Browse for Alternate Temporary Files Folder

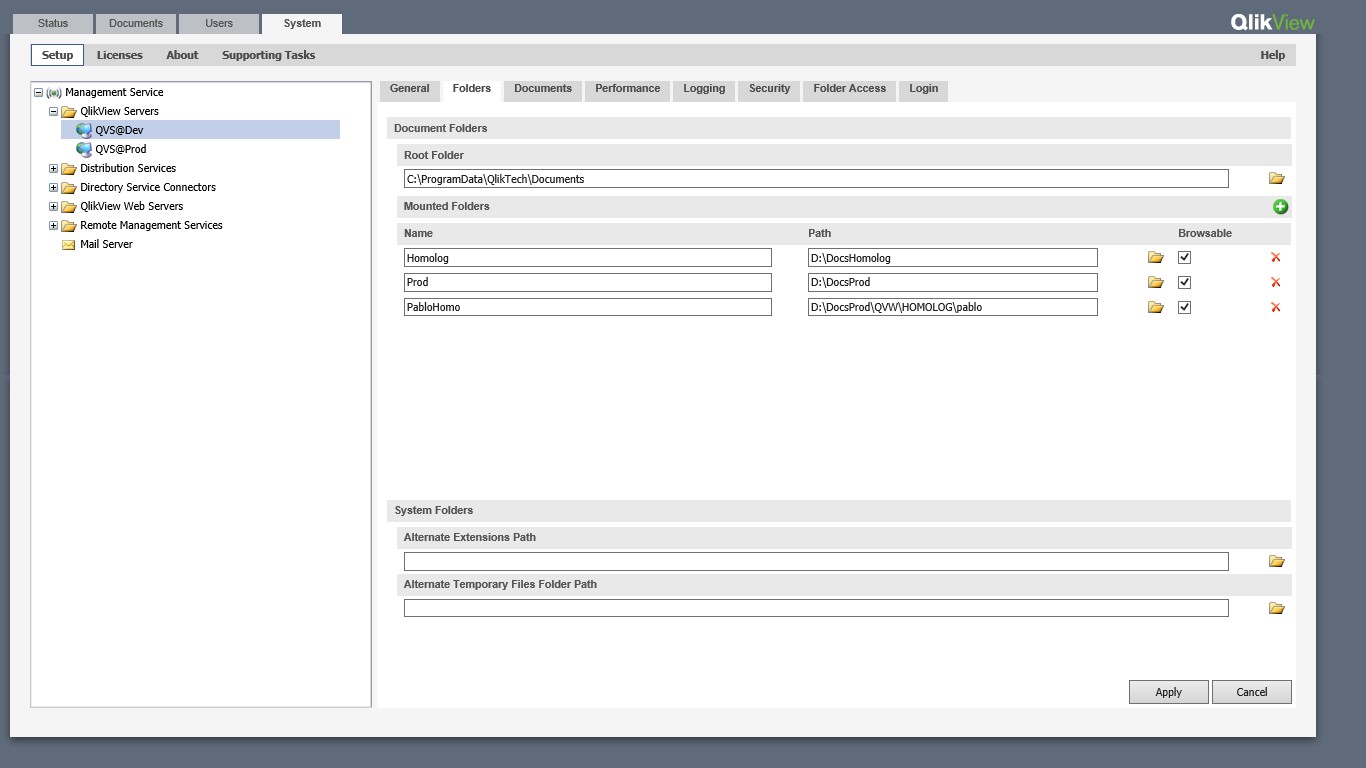(x=1276, y=609)
